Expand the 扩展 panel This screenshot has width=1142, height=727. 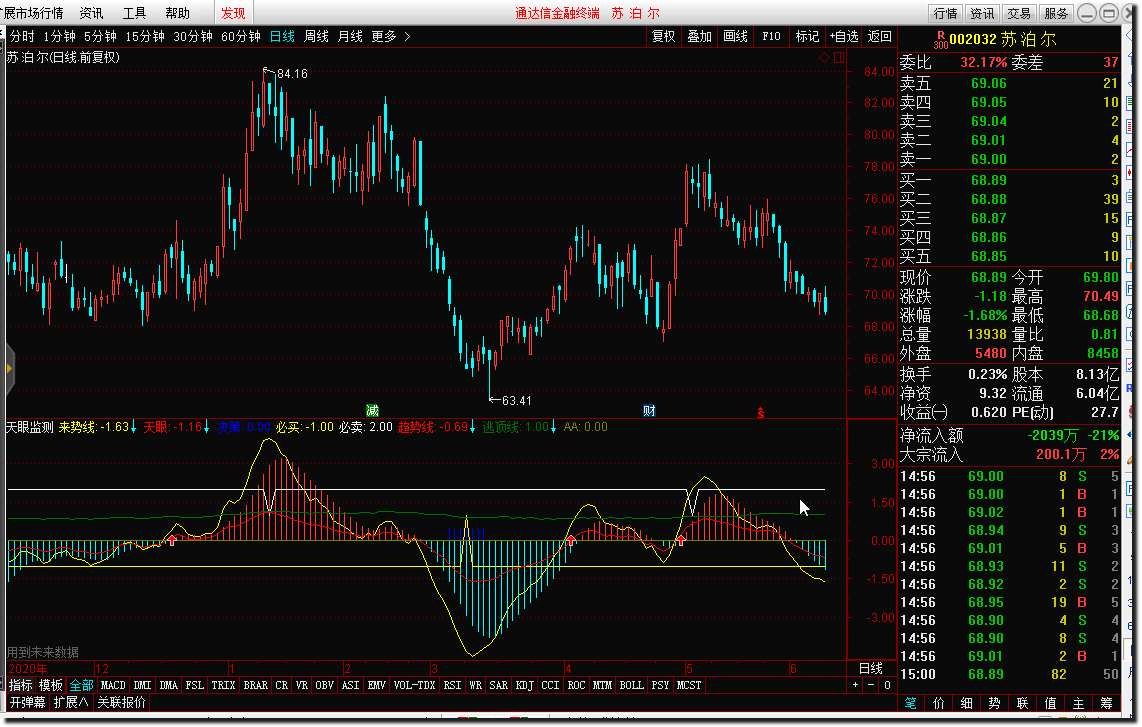click(x=71, y=702)
